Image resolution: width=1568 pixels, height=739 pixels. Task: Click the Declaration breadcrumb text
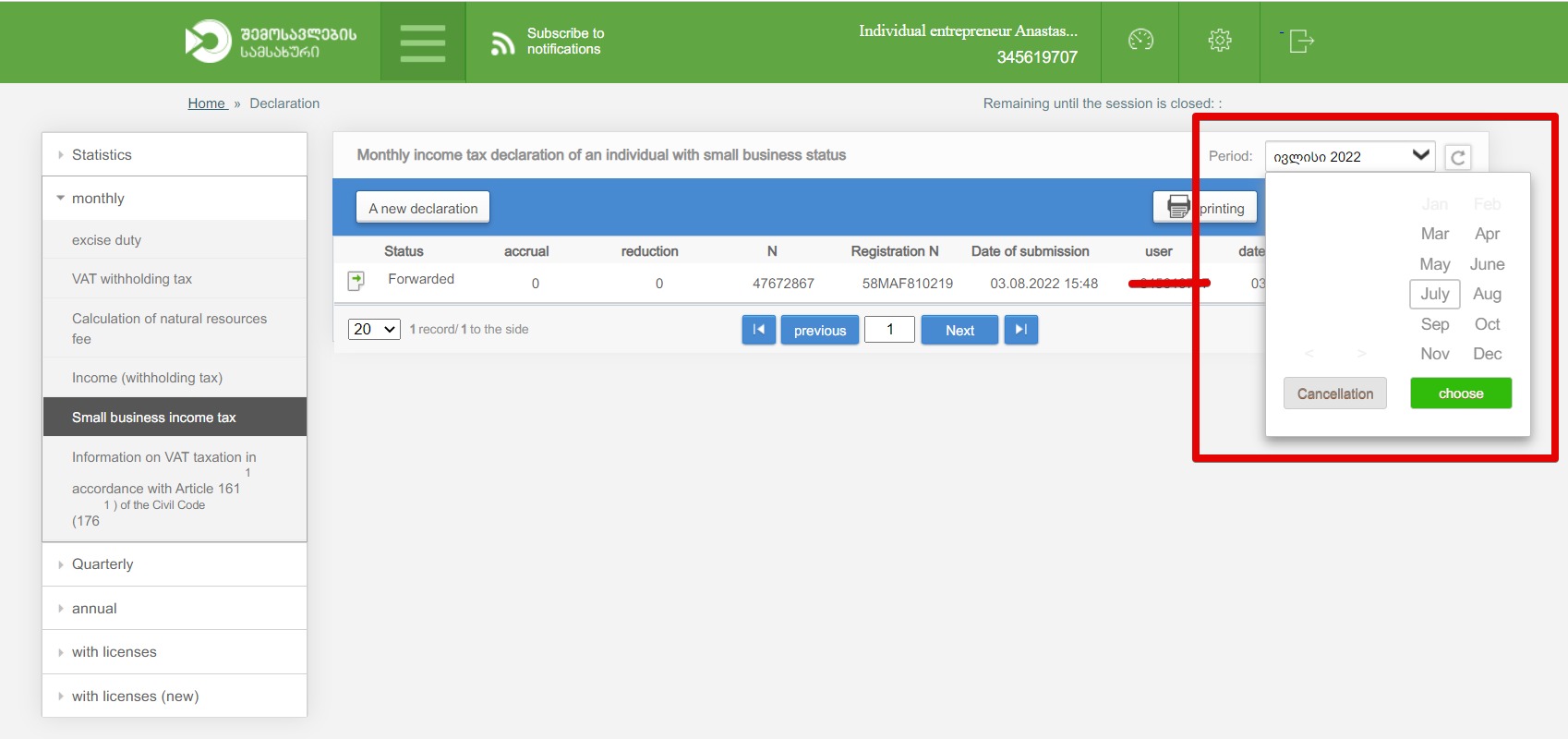click(x=284, y=103)
